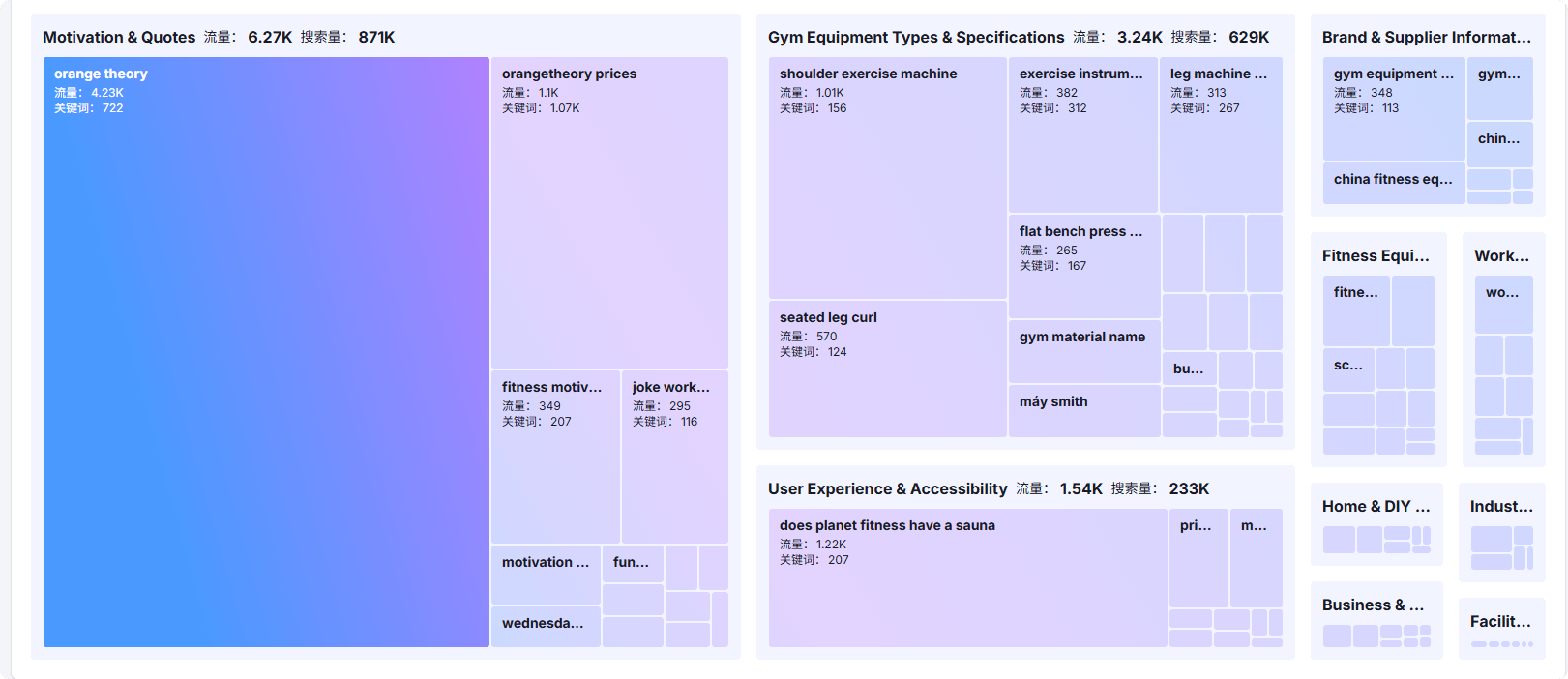
Task: Select the 'orange theory' treemap block
Action: [x=266, y=352]
